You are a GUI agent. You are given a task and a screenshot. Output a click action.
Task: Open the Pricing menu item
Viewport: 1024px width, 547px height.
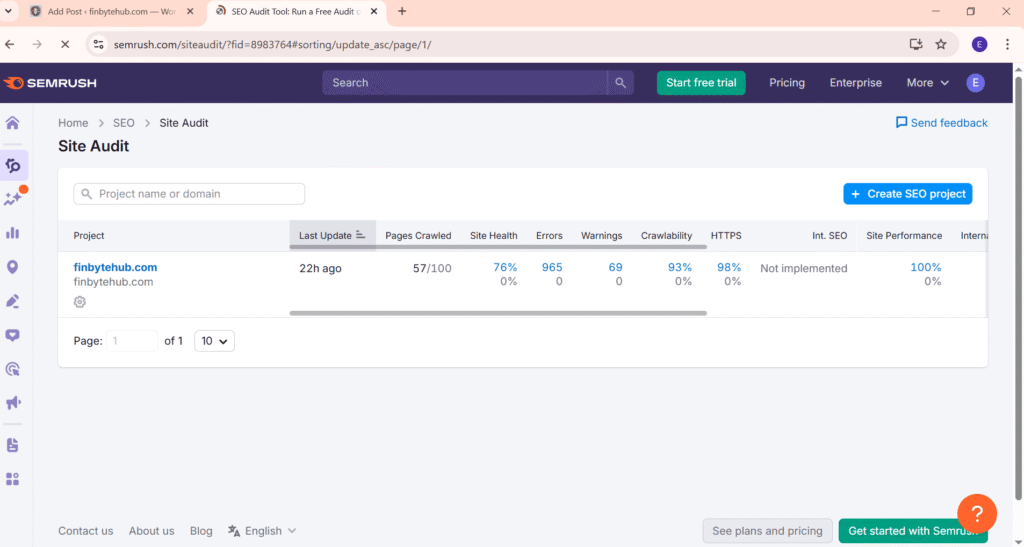[786, 83]
